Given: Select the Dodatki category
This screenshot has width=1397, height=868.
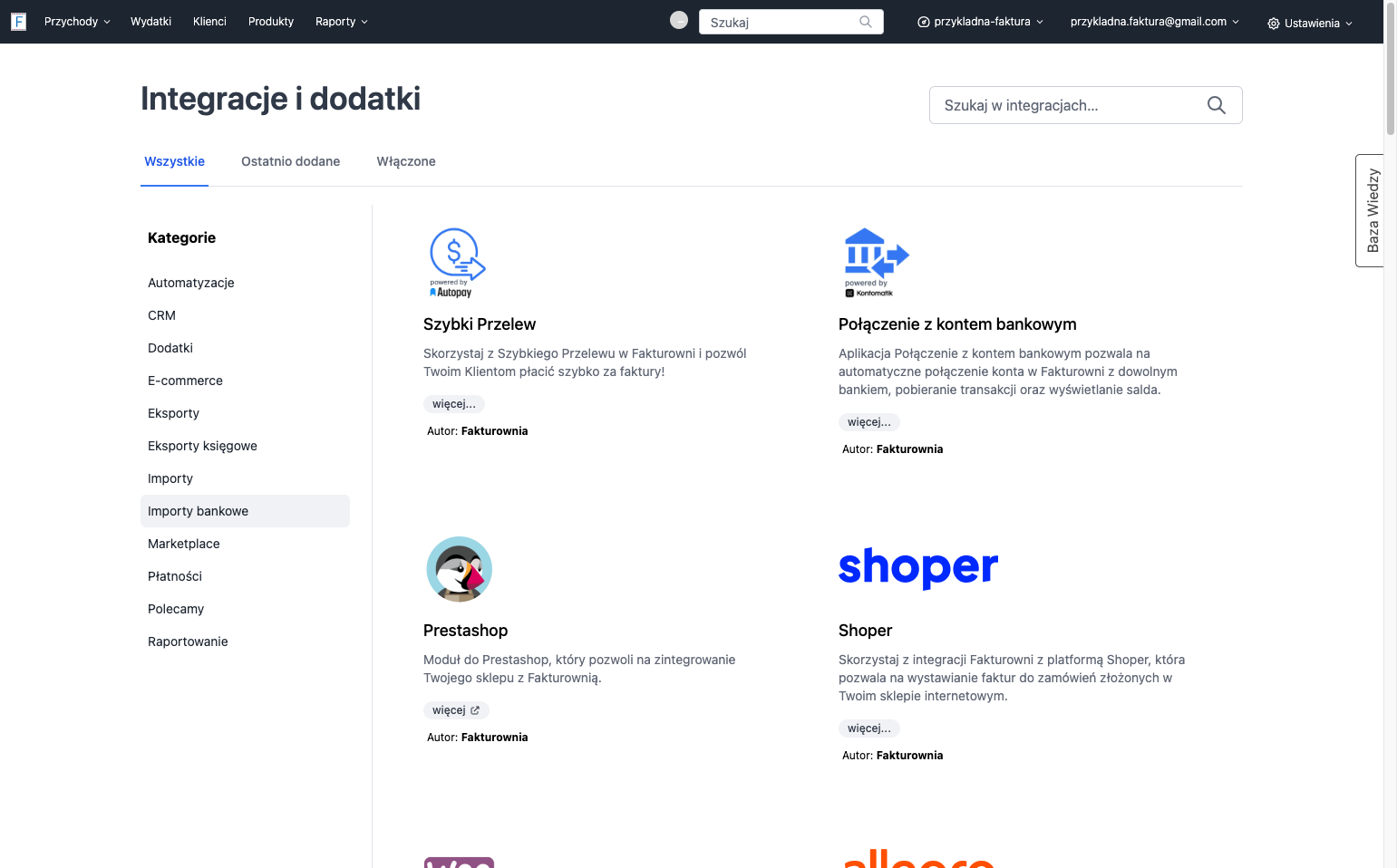Looking at the screenshot, I should click(245, 348).
